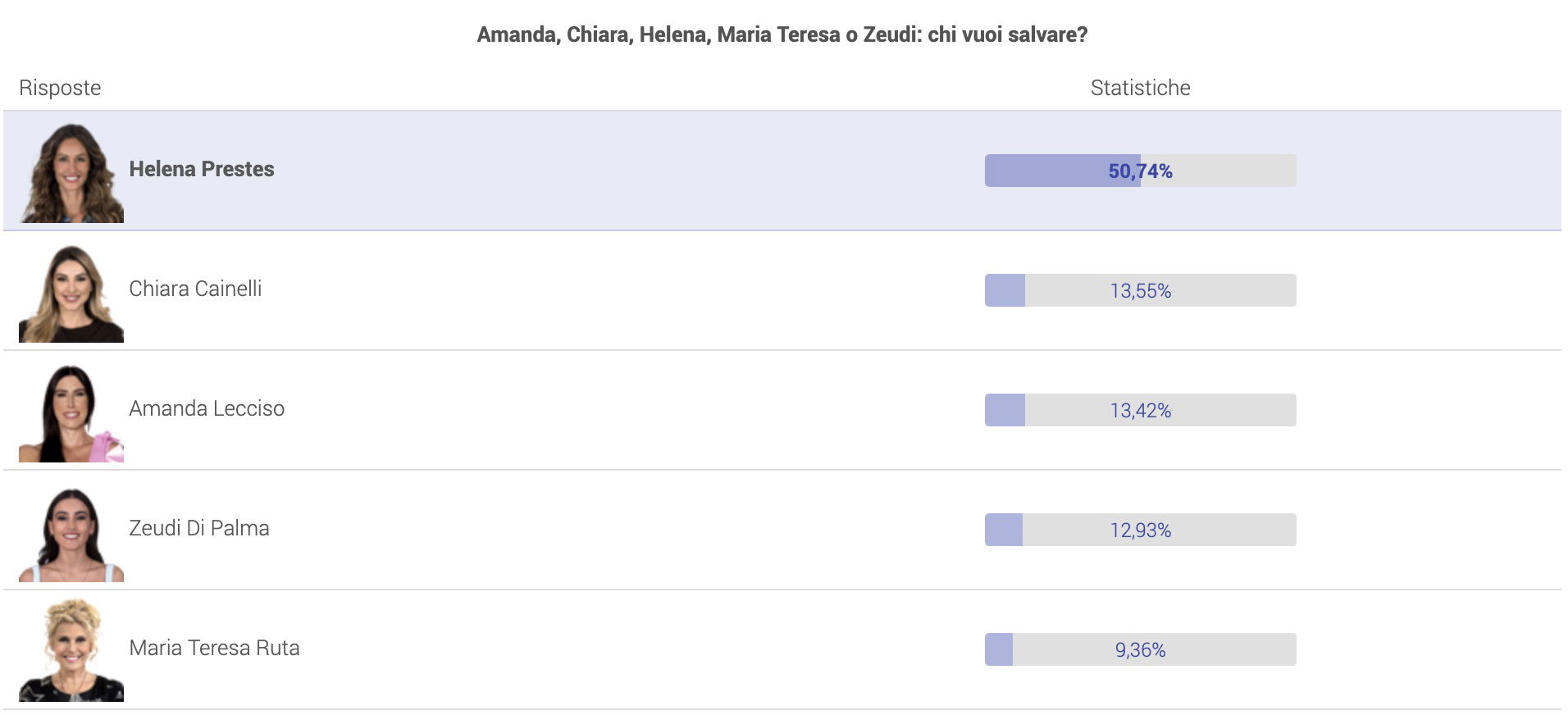This screenshot has width=1568, height=715.
Task: Click Maria Teresa Ruta contestant photo
Action: 71,650
